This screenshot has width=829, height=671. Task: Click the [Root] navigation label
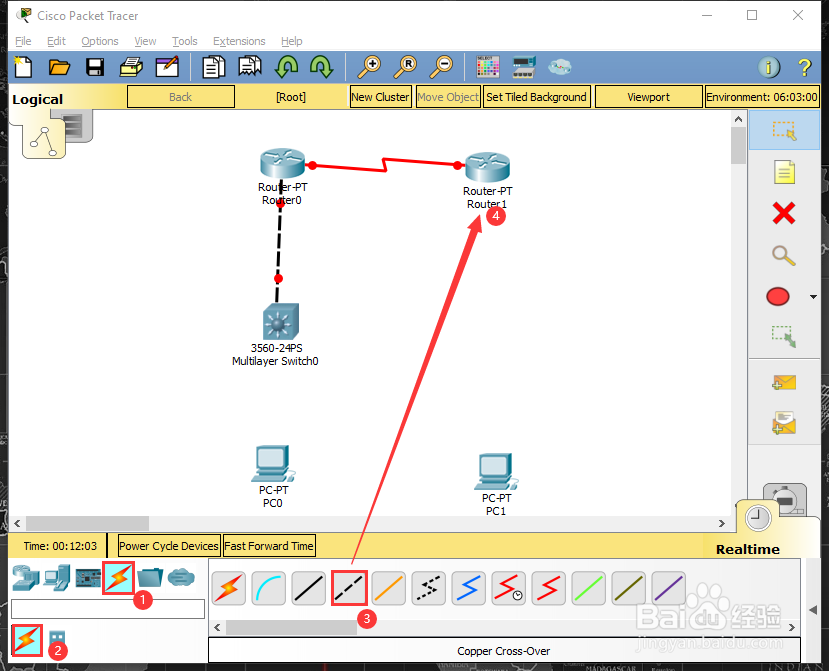291,97
